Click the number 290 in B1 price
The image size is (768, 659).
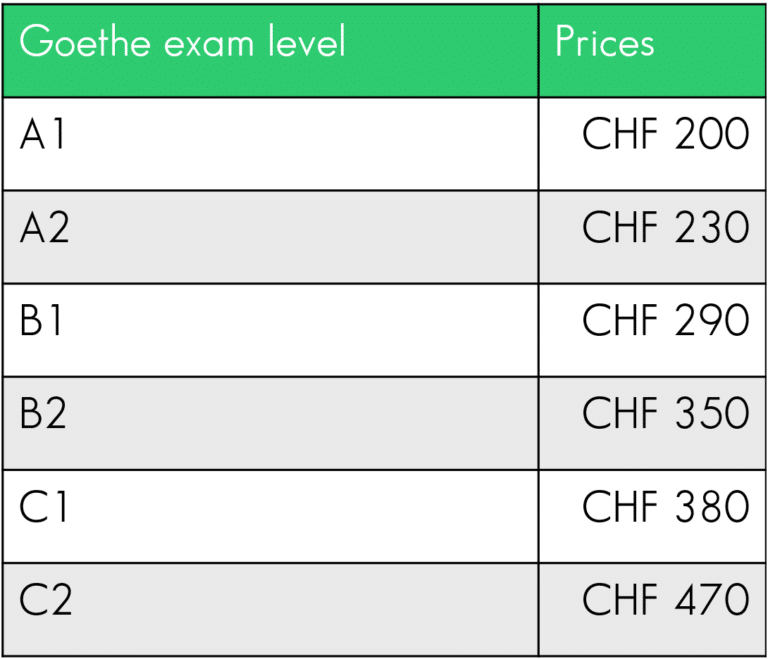click(711, 321)
